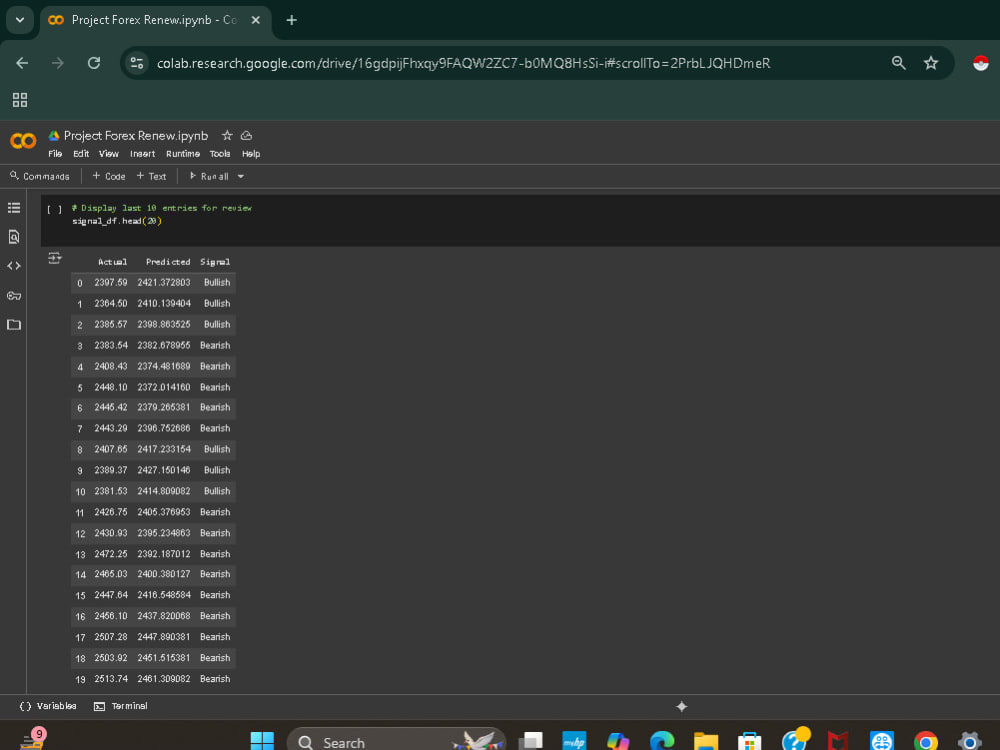Select predicted value 2461.309082
Screen dimensions: 1000x750
pos(164,679)
